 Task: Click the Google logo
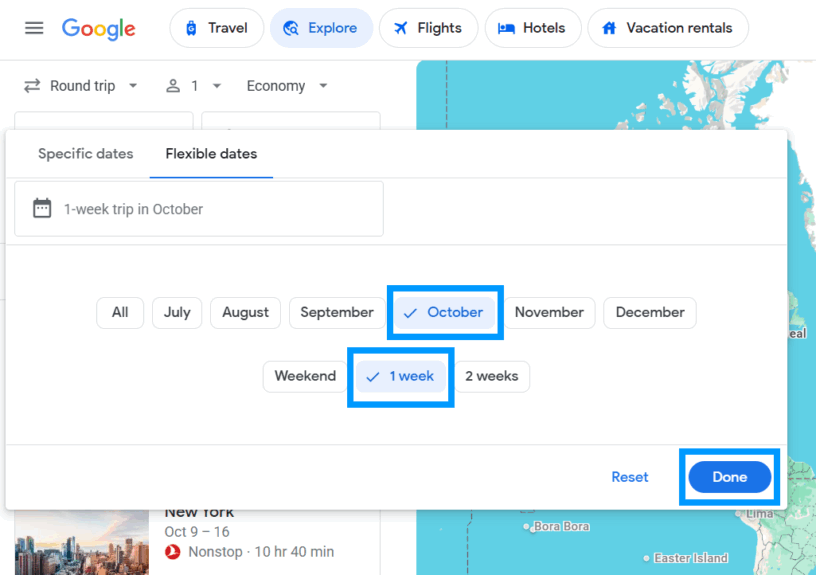click(98, 29)
